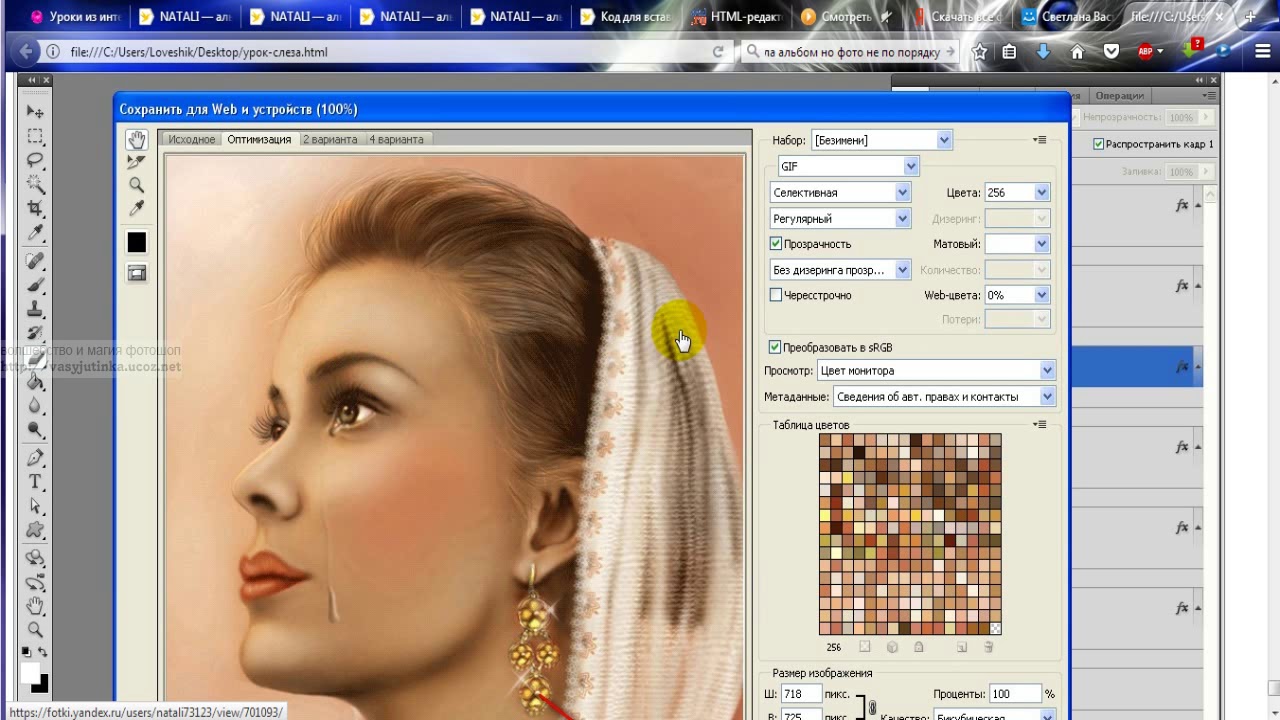Select the Path Selection arrow tool
1280x720 pixels.
(x=35, y=506)
